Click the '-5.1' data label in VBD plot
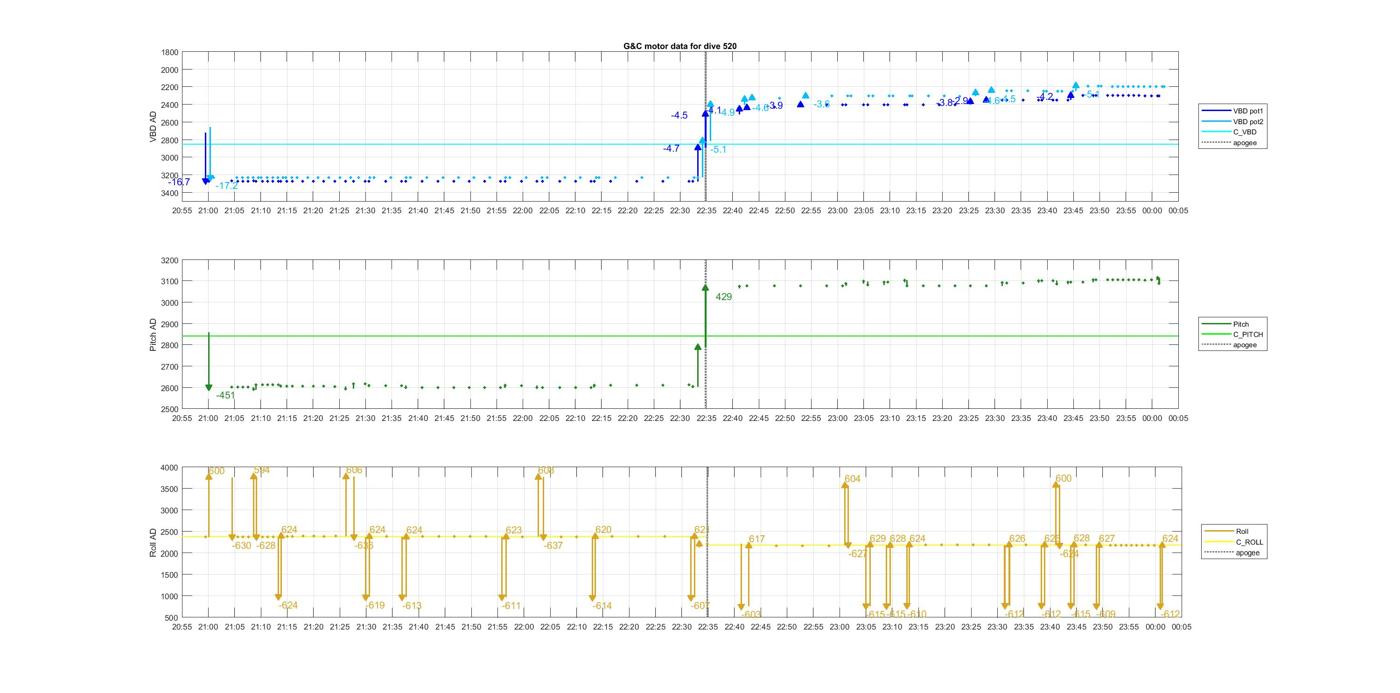This screenshot has width=1400, height=693. pos(718,149)
